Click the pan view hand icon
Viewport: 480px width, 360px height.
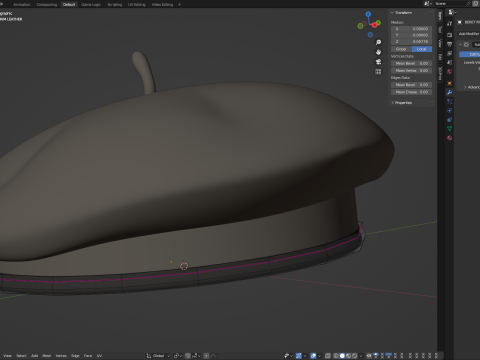[x=378, y=52]
